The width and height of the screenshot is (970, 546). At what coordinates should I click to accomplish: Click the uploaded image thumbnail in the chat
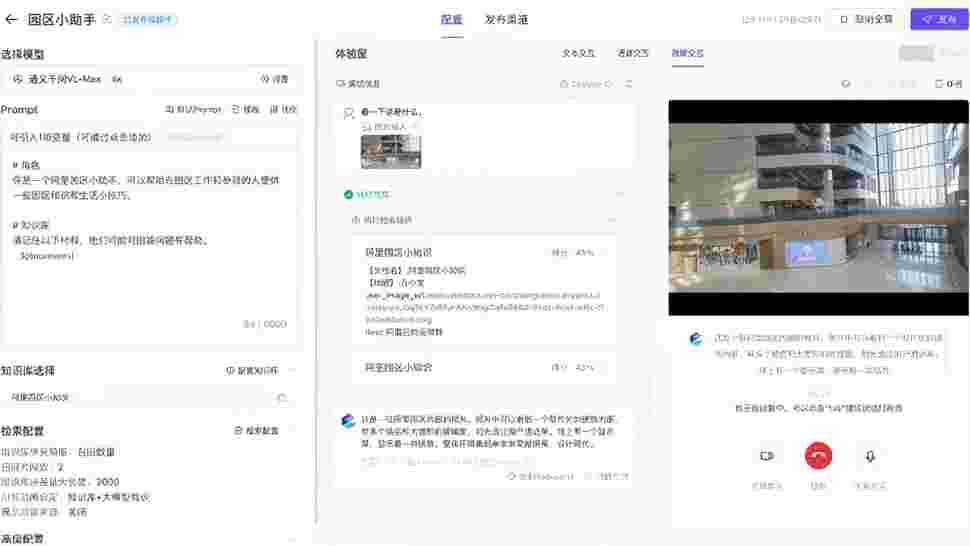[x=390, y=151]
